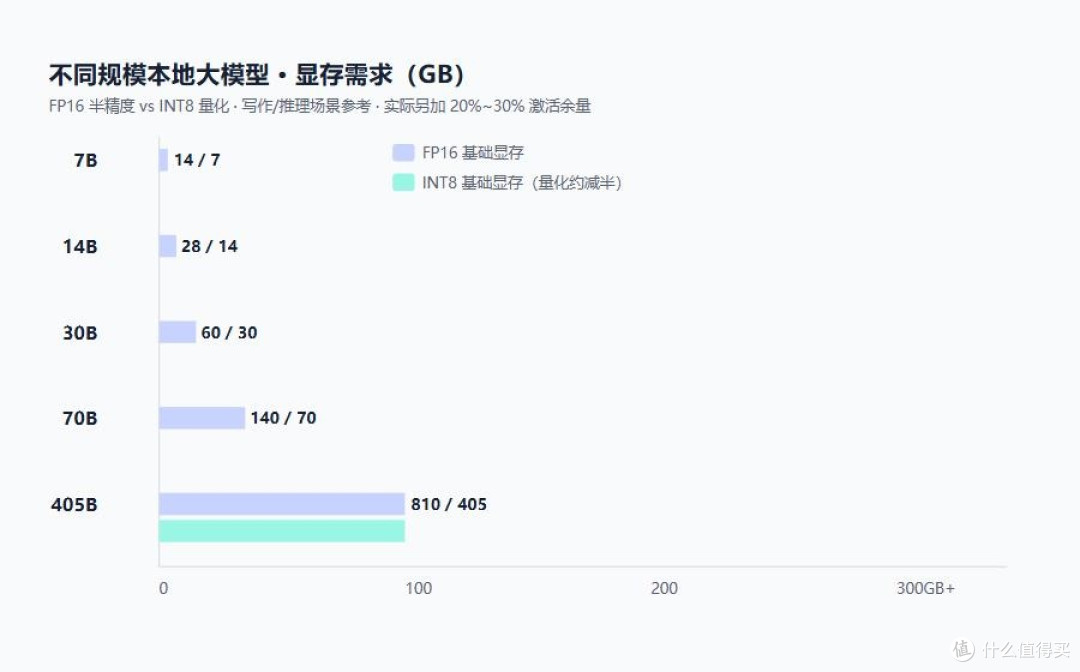Click the value label 140 / 70
The image size is (1080, 672).
click(x=283, y=418)
